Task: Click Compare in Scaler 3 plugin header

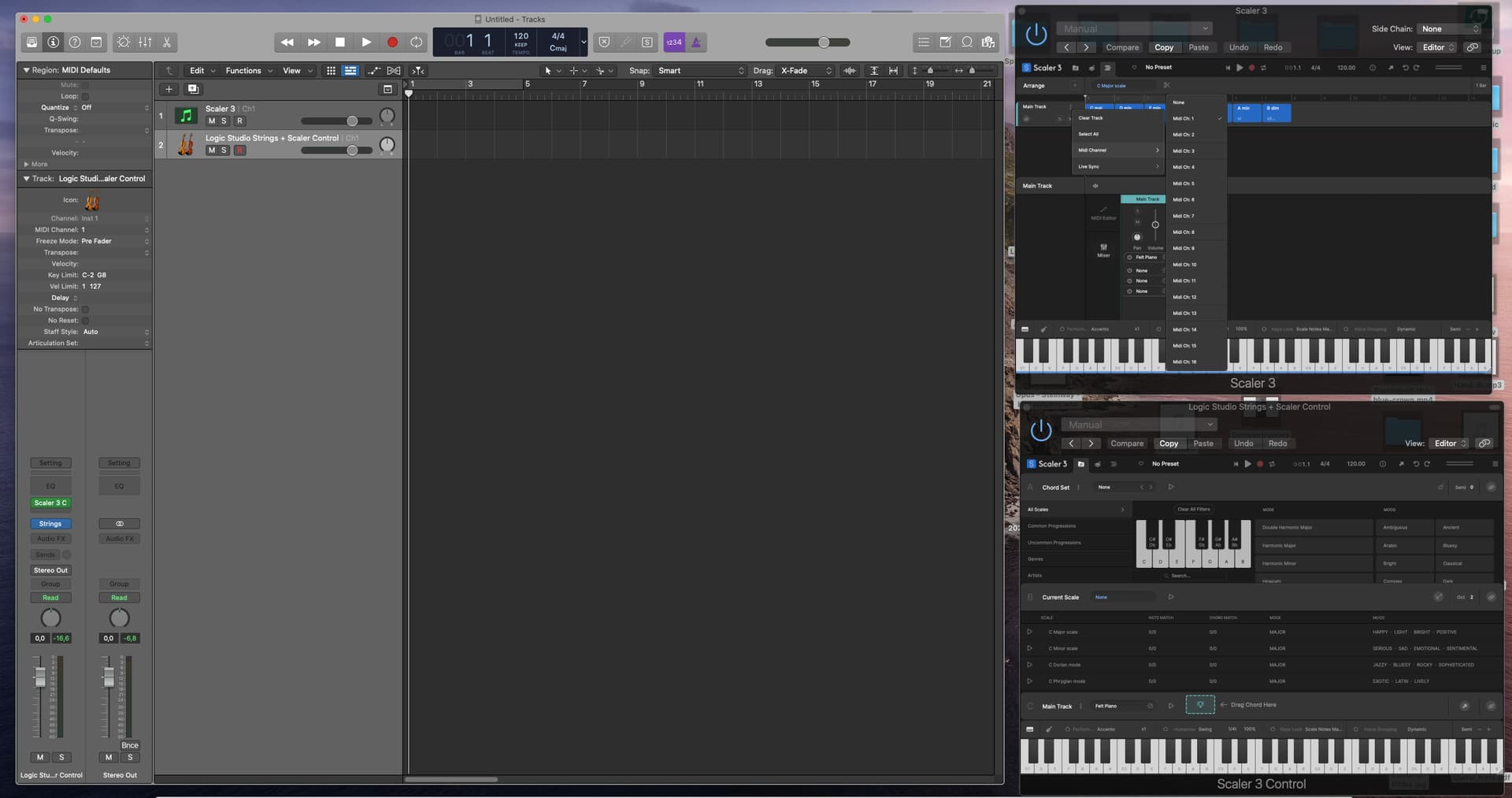Action: pos(1122,47)
